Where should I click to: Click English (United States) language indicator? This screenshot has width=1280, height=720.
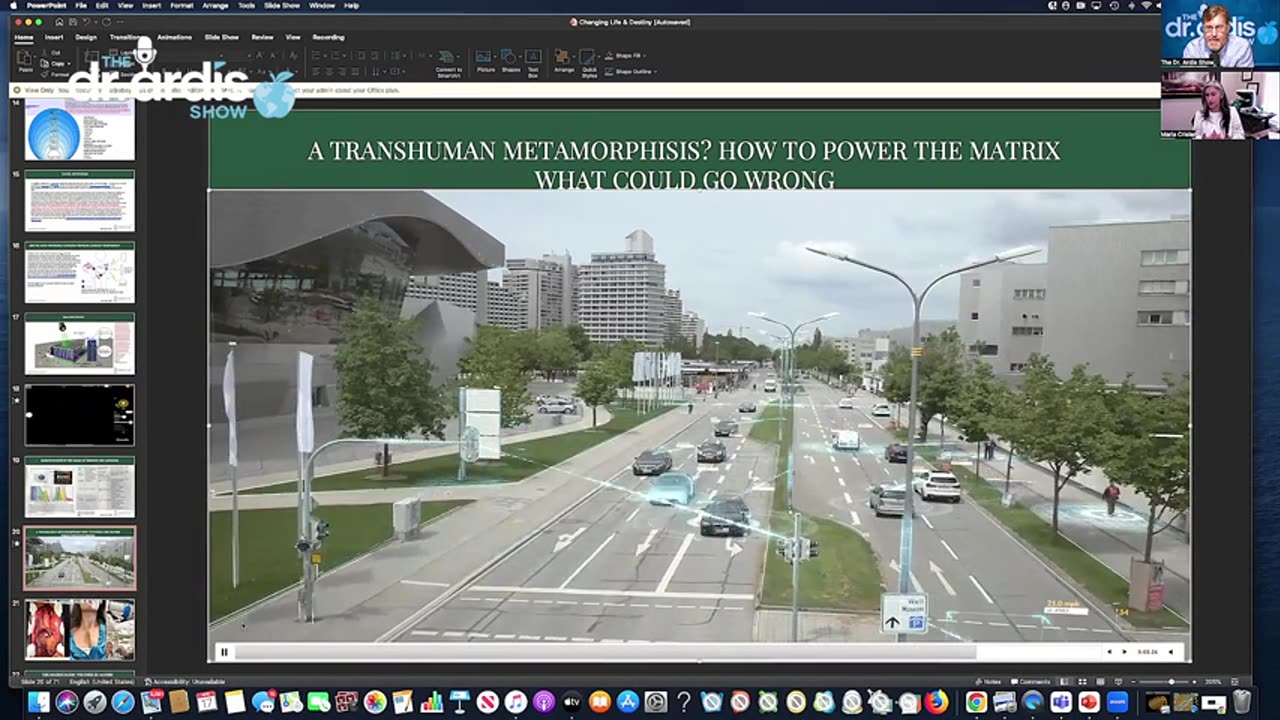(103, 682)
